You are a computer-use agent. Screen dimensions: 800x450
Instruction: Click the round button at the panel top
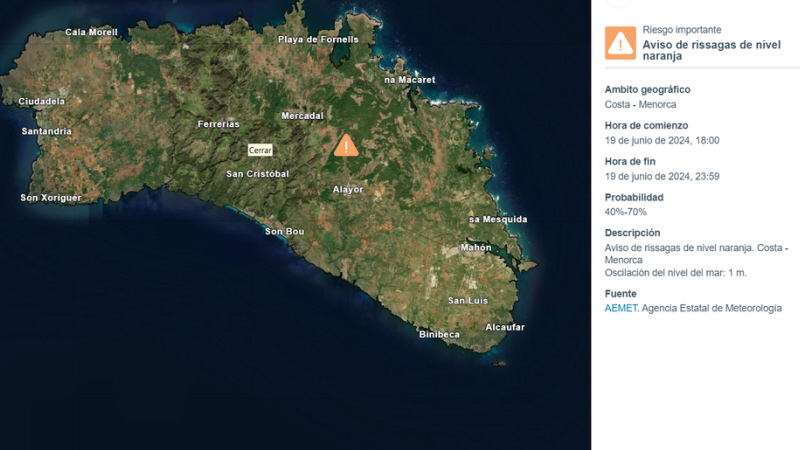pyautogui.click(x=620, y=3)
